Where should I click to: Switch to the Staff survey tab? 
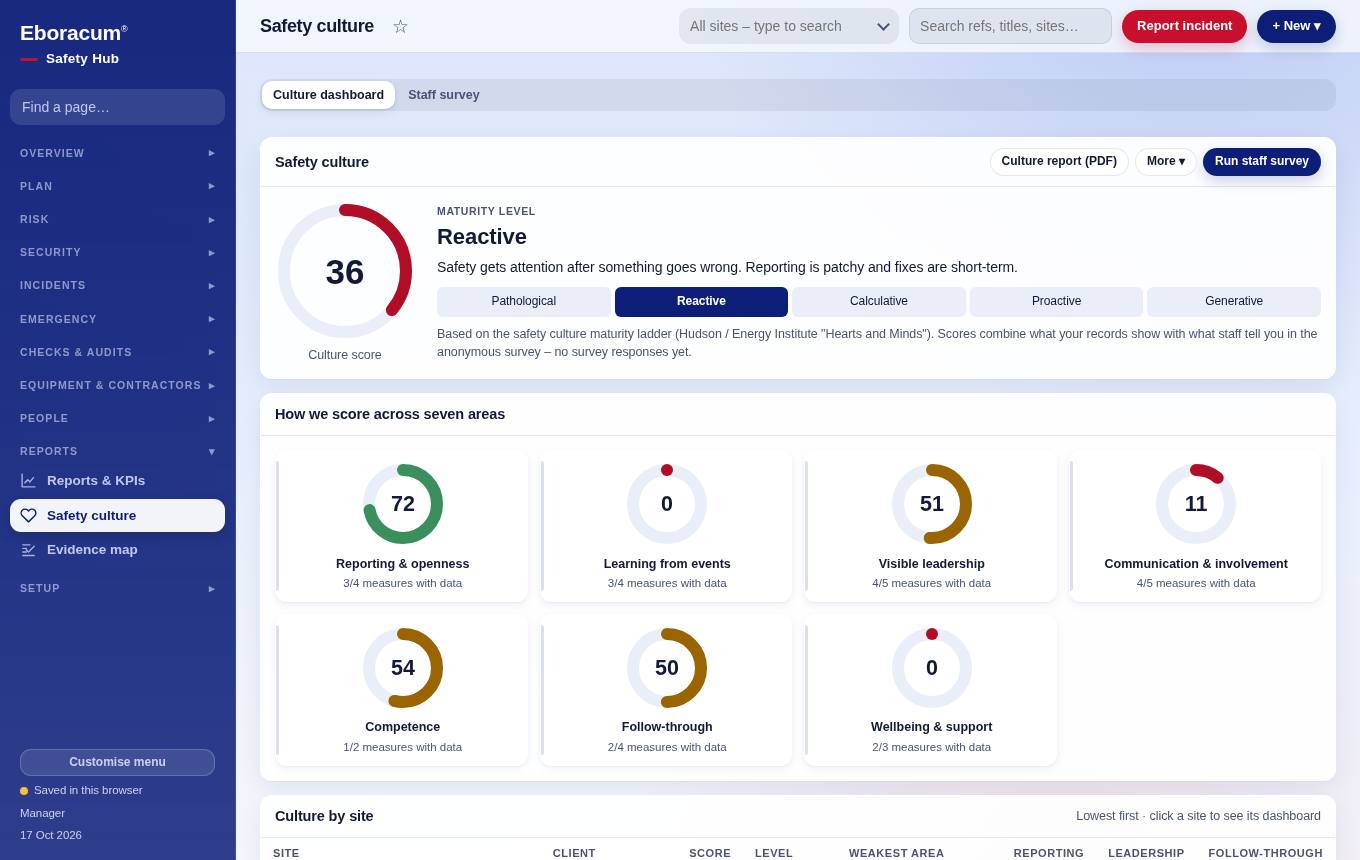click(x=444, y=95)
